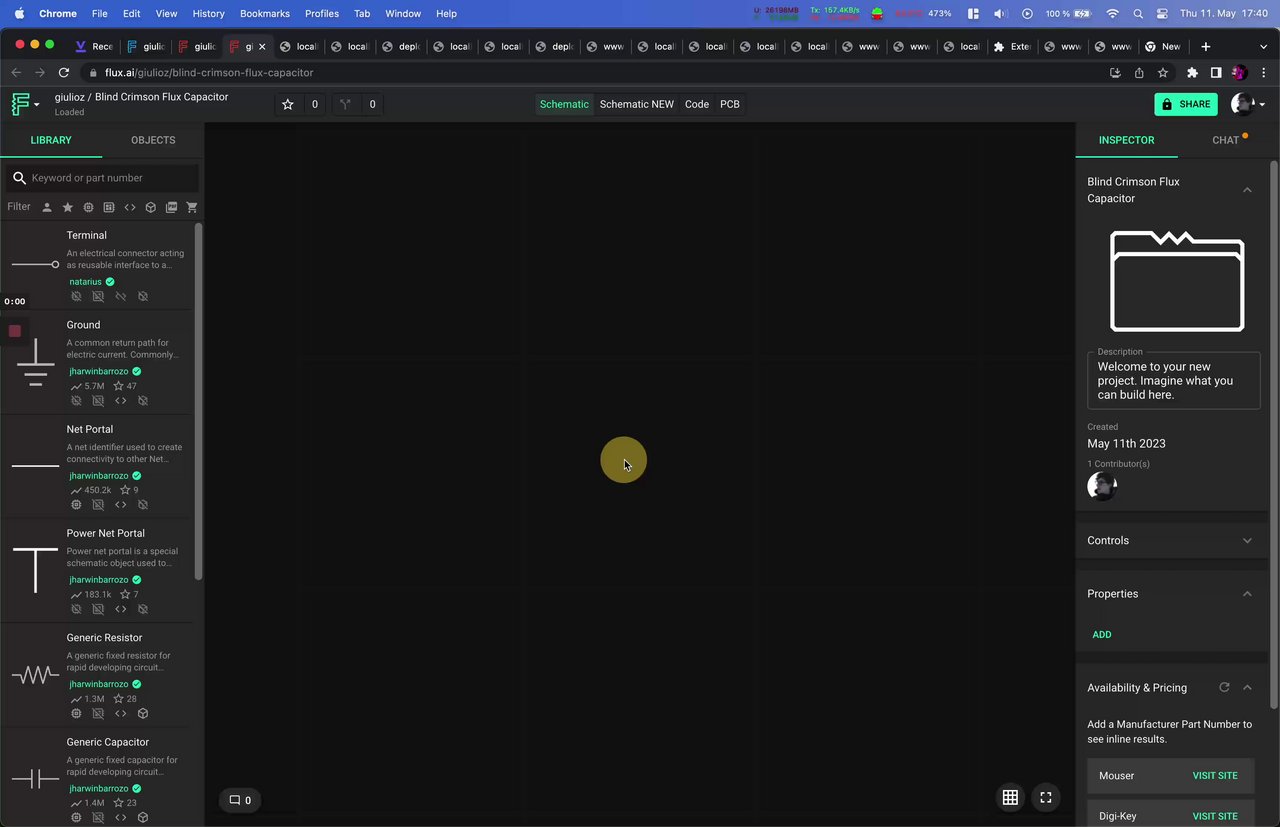This screenshot has width=1280, height=827.
Task: Open the Chat panel tab
Action: coord(1226,140)
